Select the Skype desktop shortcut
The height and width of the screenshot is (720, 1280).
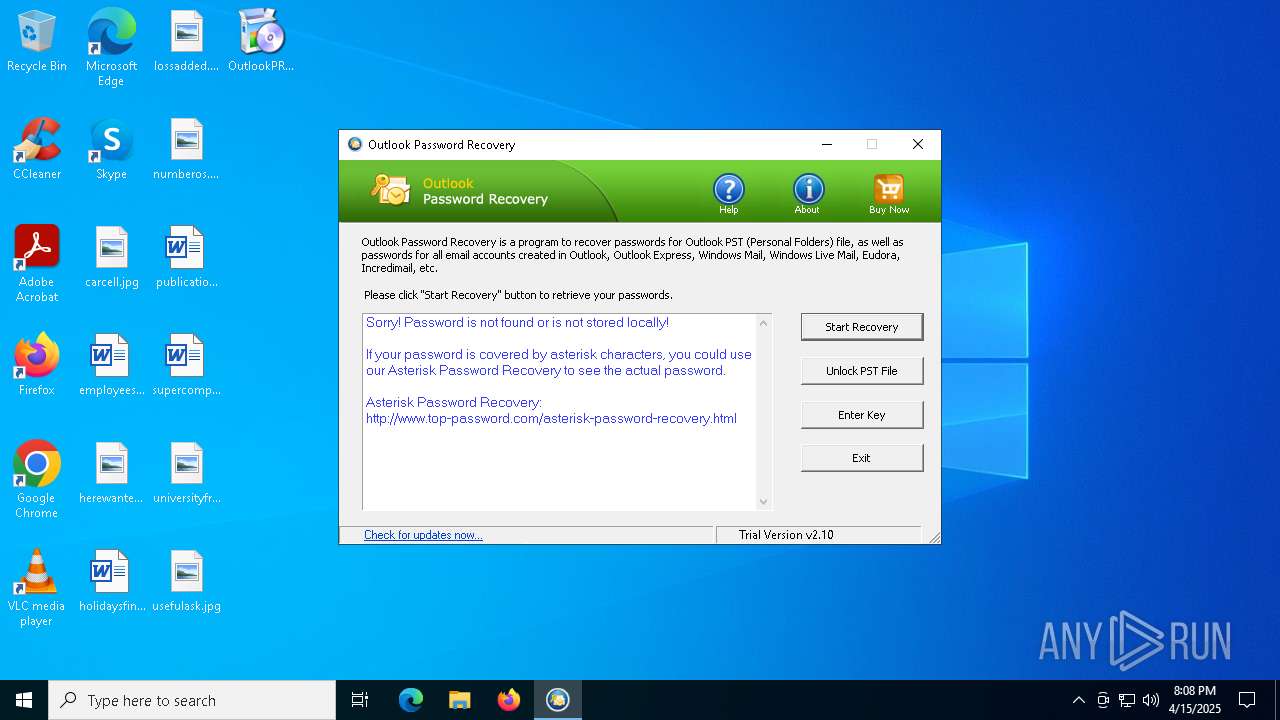tap(111, 150)
